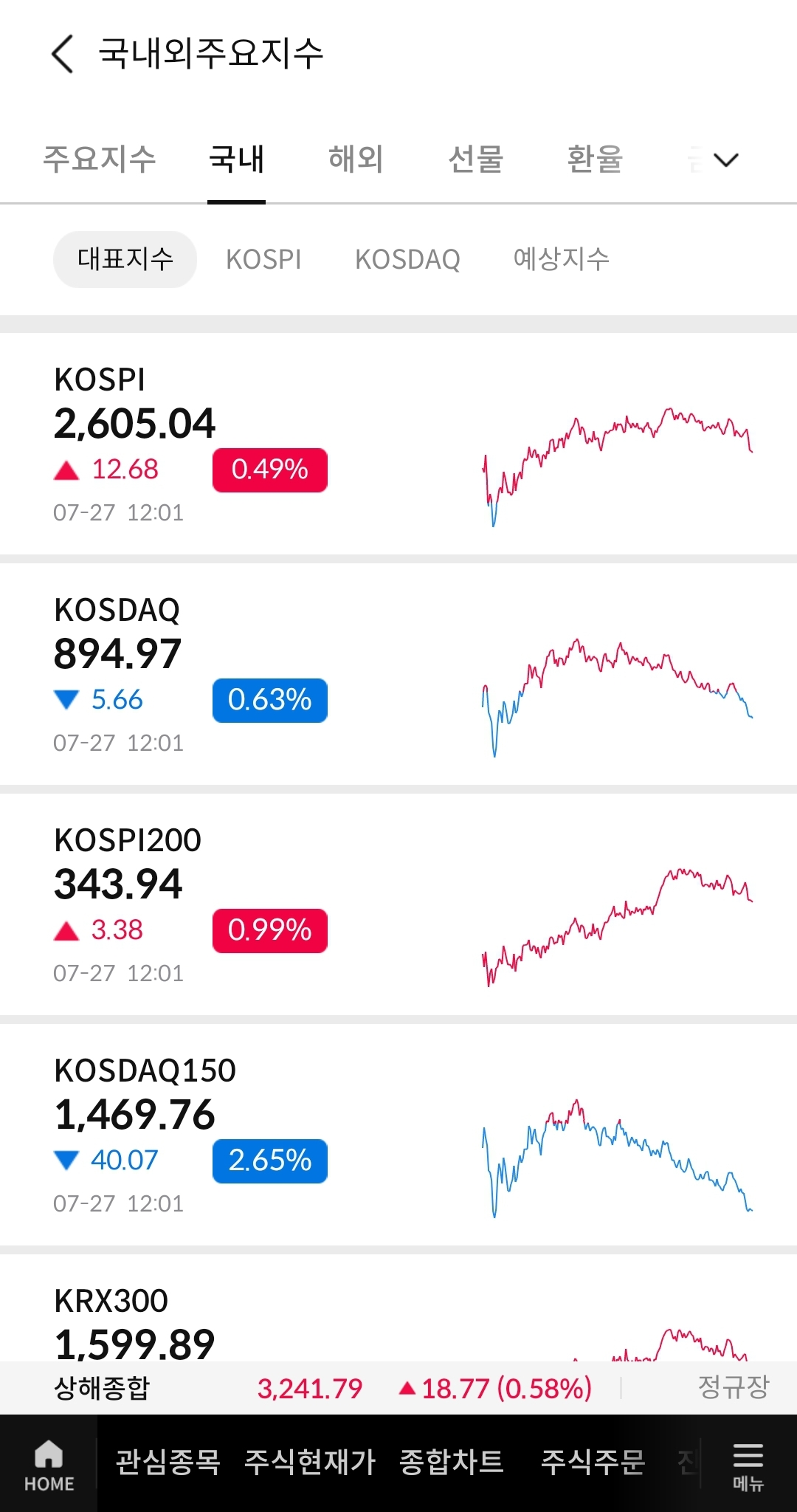
Task: Select the 선물 tab
Action: 475,159
